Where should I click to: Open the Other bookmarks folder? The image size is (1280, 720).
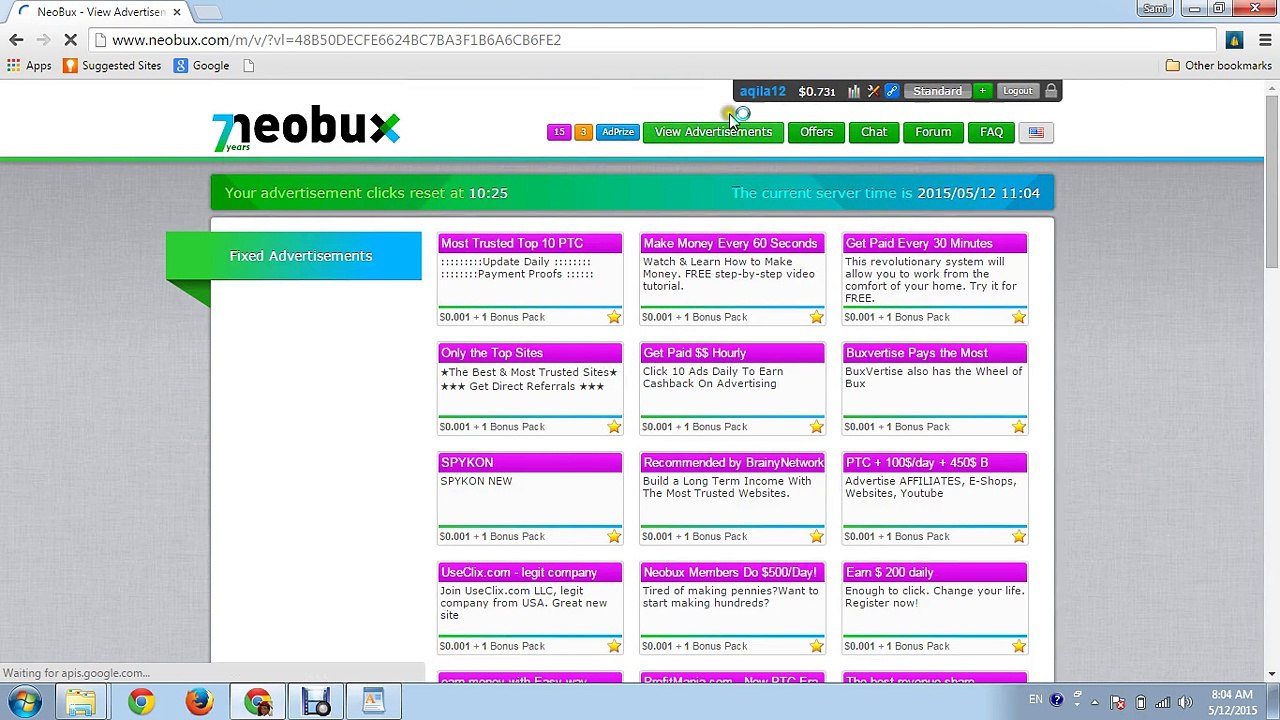(x=1218, y=66)
